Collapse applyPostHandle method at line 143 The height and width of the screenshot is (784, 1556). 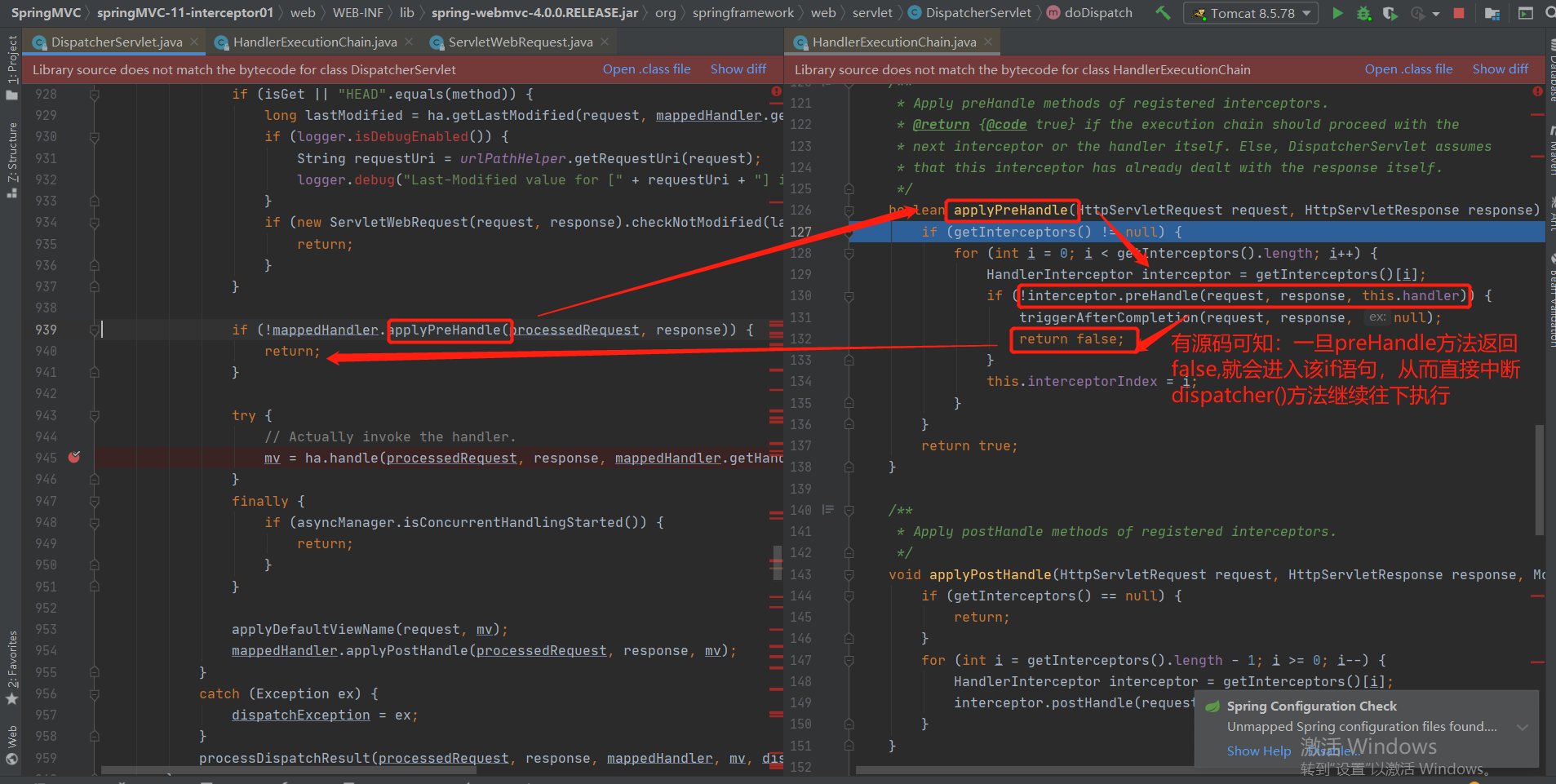pos(849,574)
